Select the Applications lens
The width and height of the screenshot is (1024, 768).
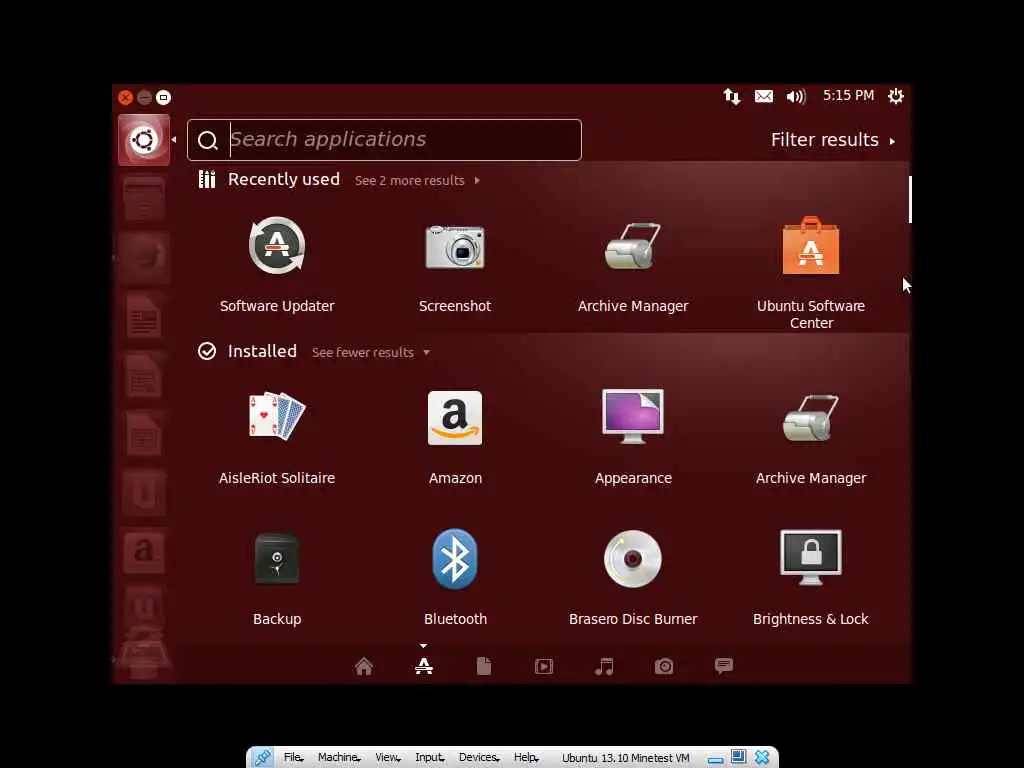point(424,666)
